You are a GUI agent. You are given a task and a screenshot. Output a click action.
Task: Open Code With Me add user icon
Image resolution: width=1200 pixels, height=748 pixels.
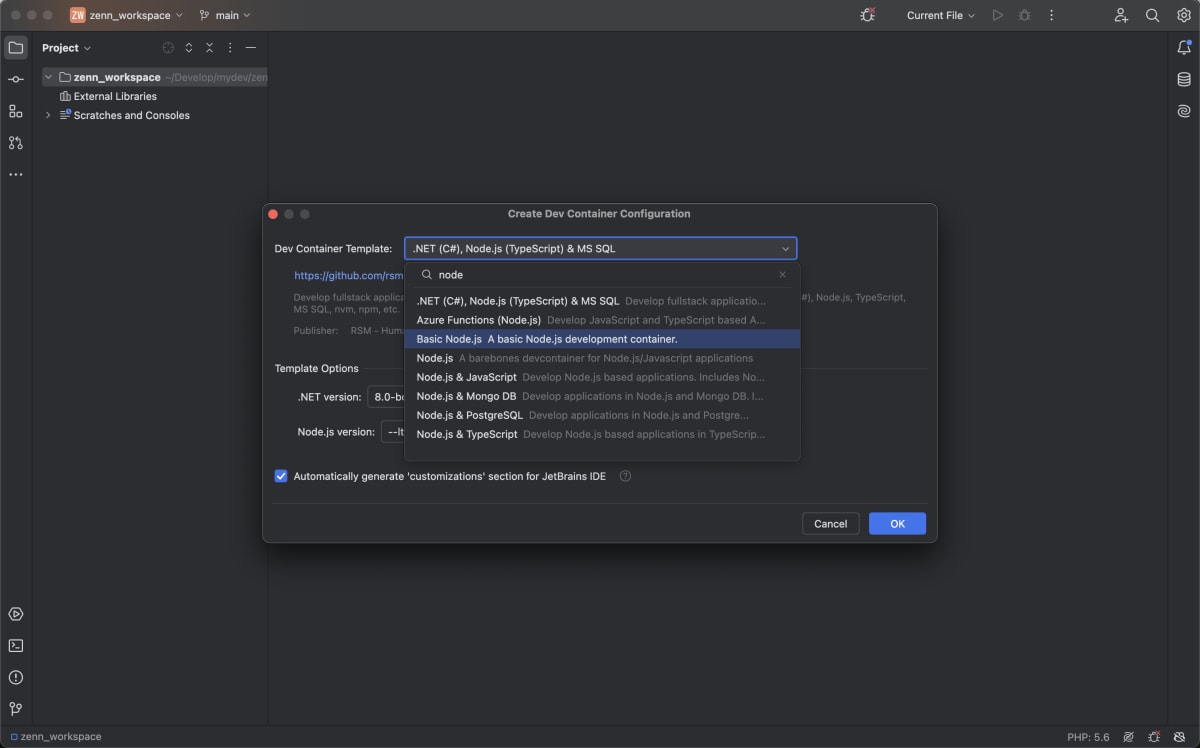point(1122,15)
